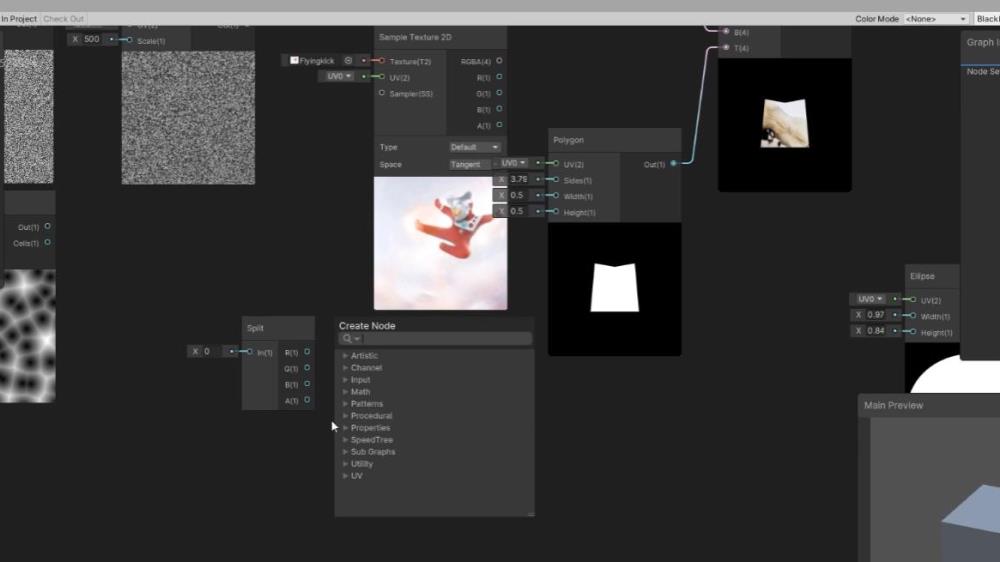Click the Polygon node Out(1) port

click(673, 163)
